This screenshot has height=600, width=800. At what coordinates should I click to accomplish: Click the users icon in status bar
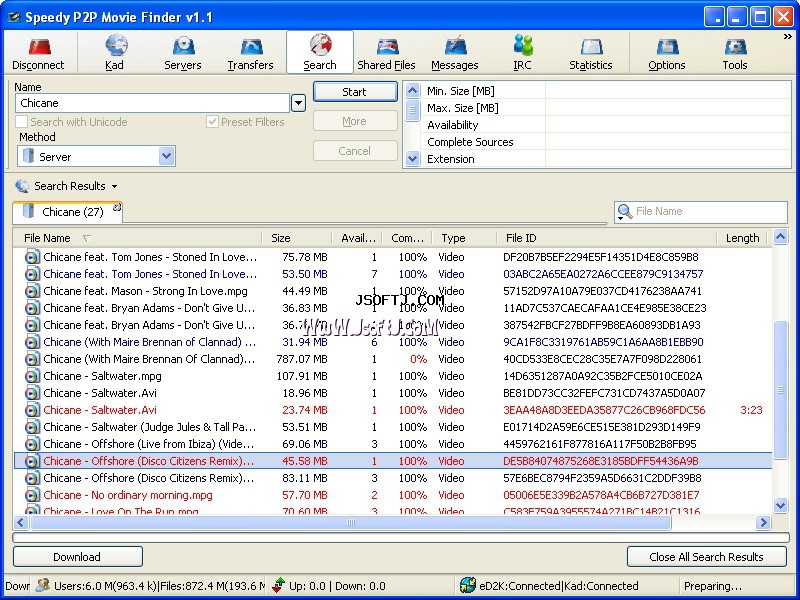tap(43, 585)
